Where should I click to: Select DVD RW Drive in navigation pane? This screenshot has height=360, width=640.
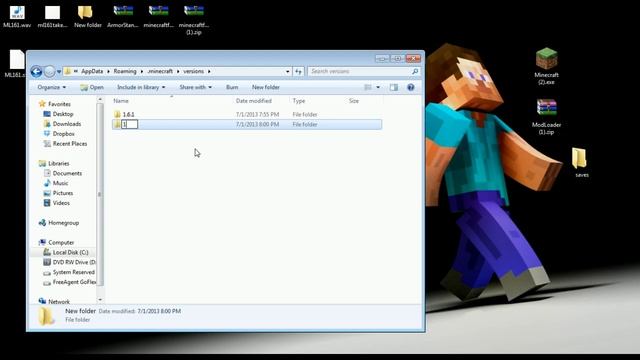point(69,262)
